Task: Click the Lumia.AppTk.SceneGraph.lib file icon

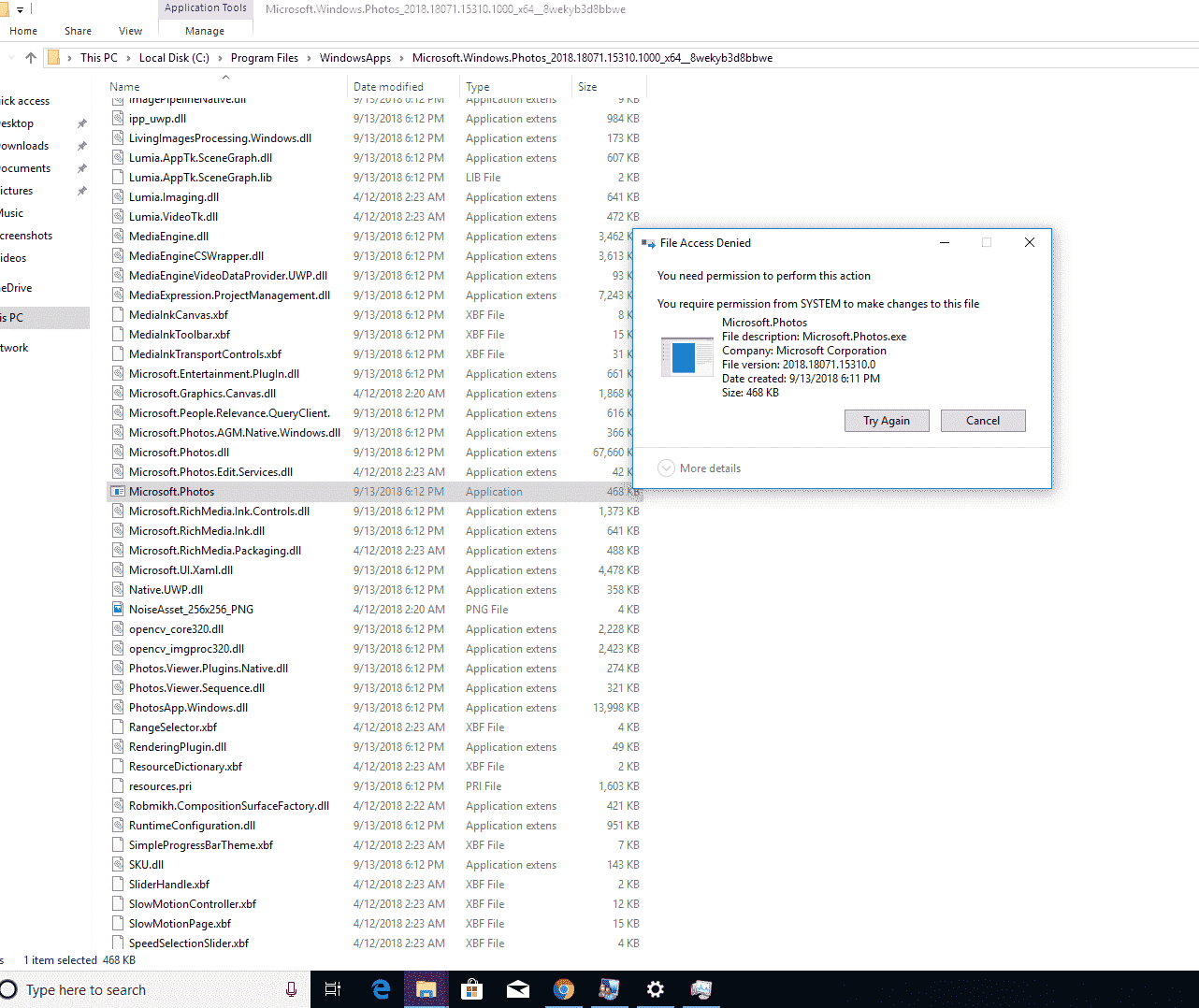Action: pos(118,177)
